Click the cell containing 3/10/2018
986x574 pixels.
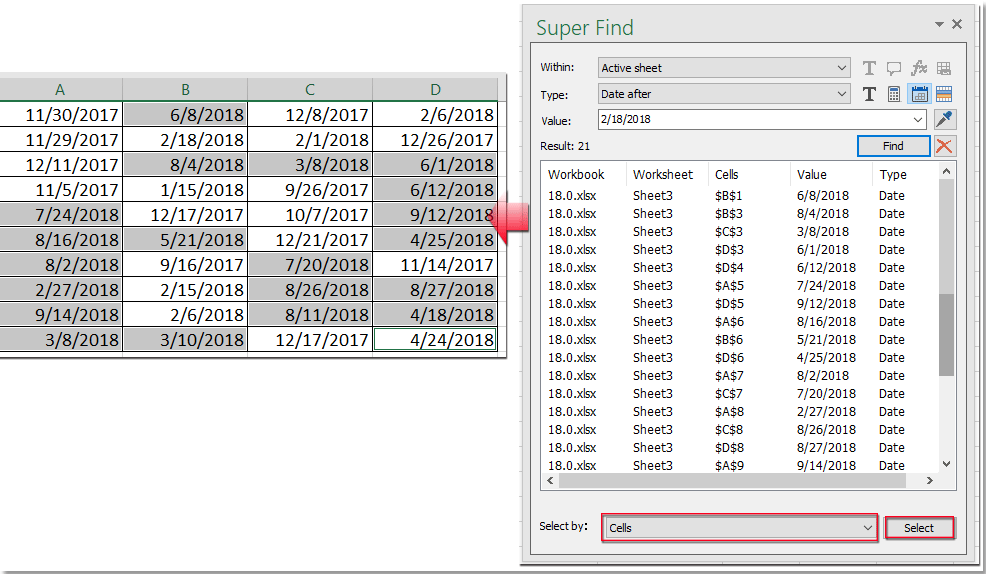(185, 339)
